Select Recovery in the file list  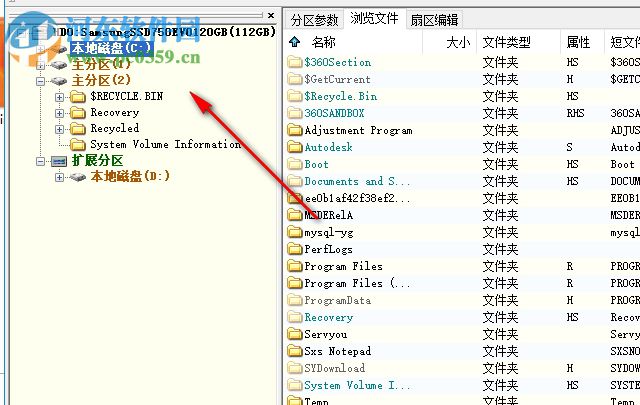point(329,317)
